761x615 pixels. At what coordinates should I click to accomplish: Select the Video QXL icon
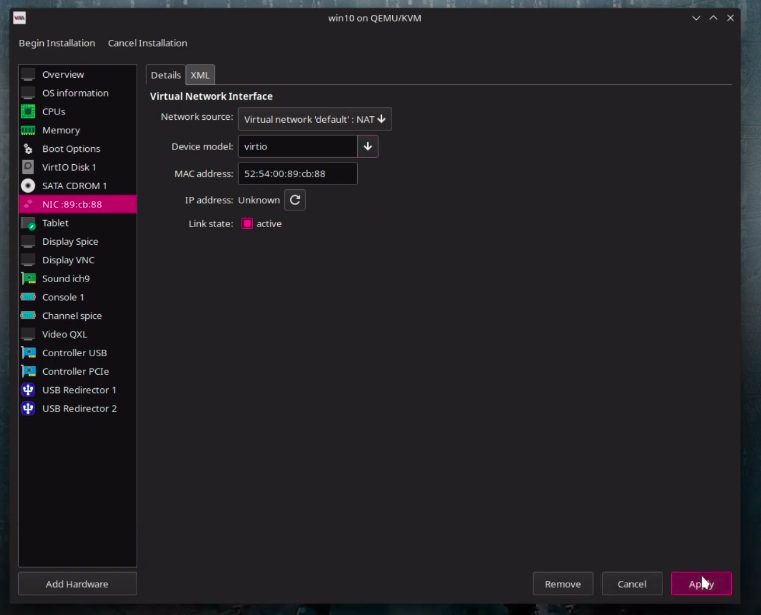(x=28, y=334)
